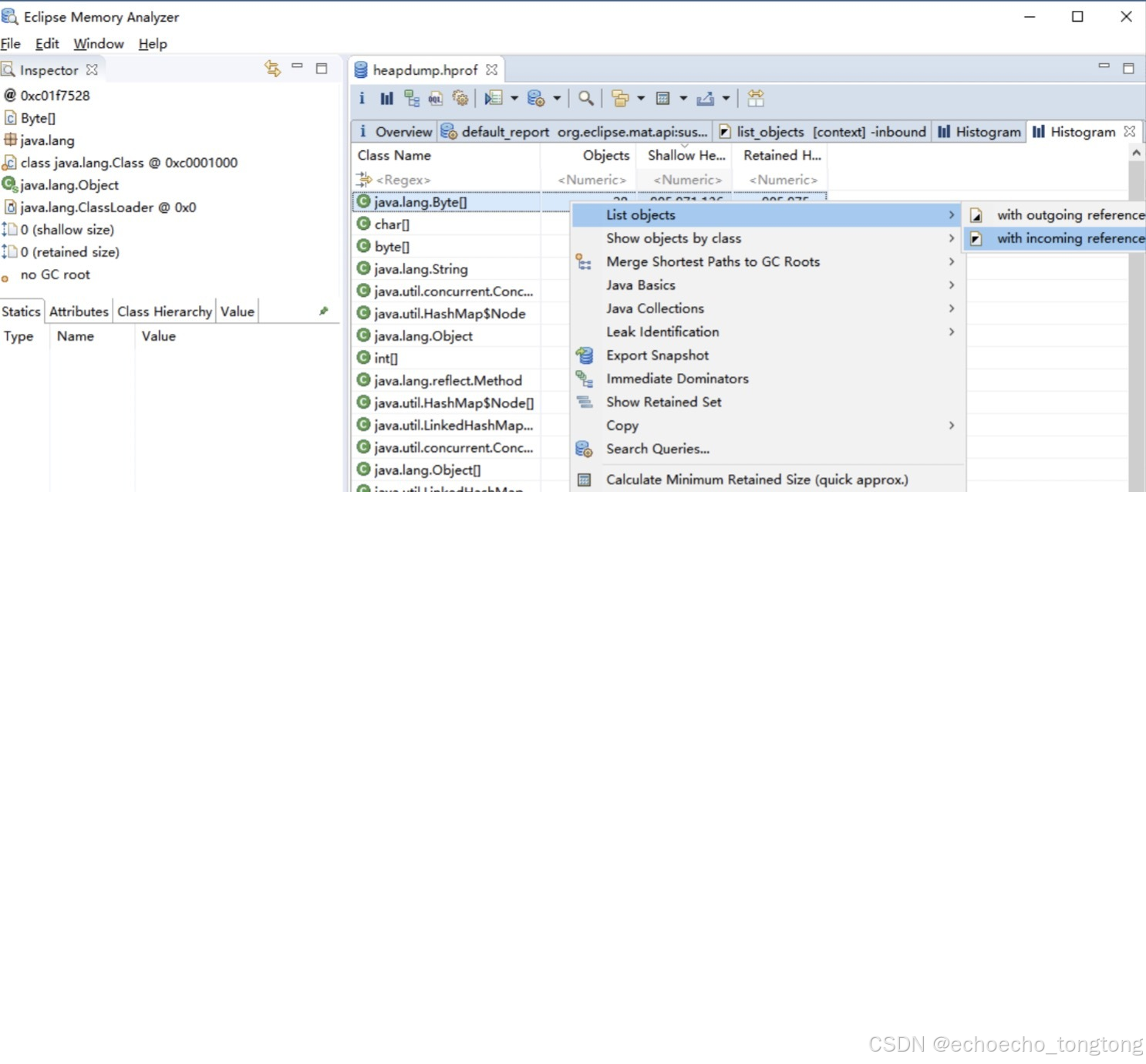Click the group result by icon
The image size is (1146, 1064).
point(620,98)
